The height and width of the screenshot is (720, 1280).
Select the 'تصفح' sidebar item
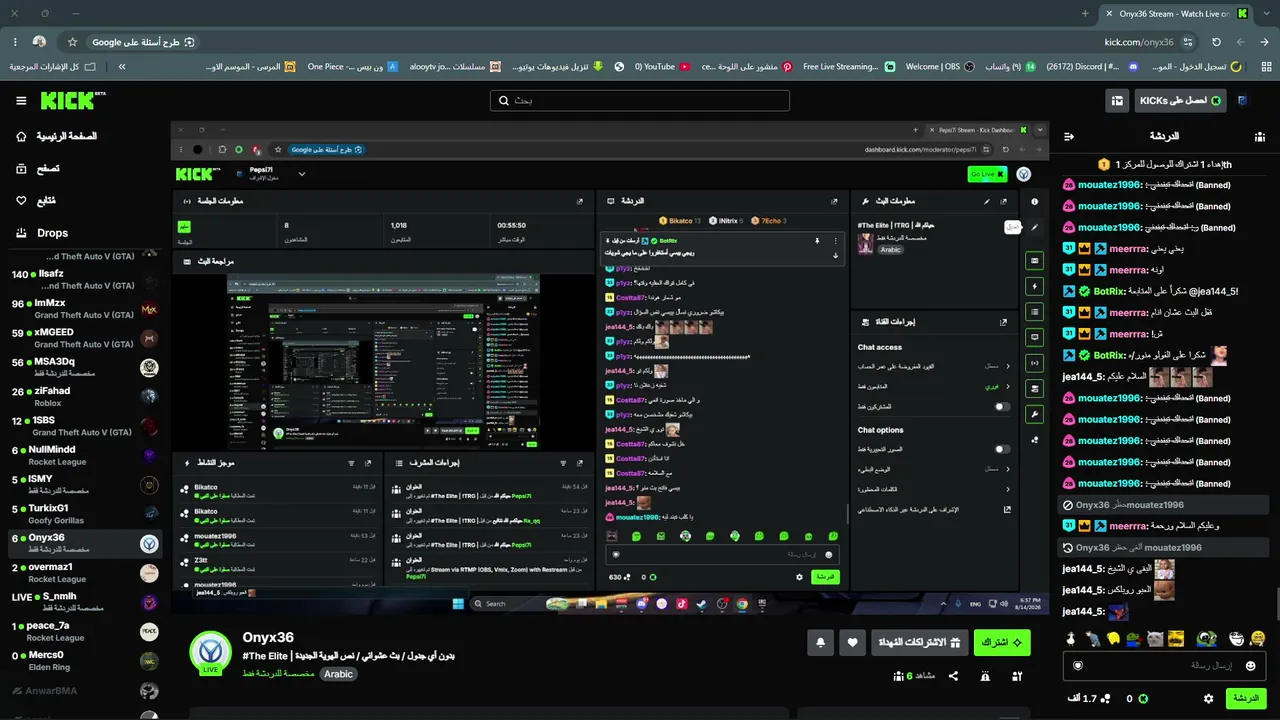48,168
